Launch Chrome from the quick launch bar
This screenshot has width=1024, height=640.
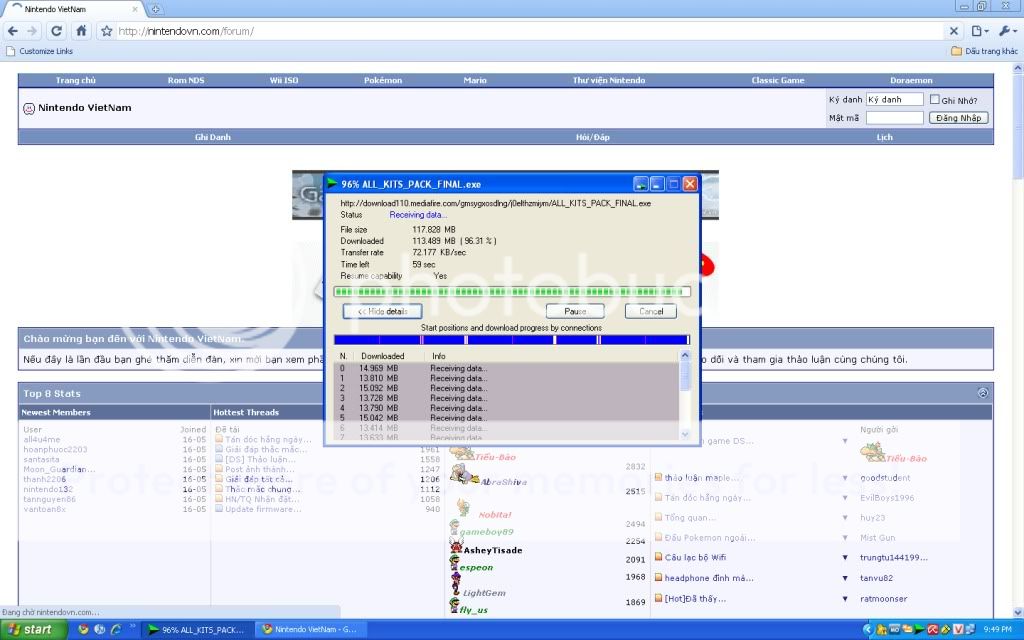point(83,630)
